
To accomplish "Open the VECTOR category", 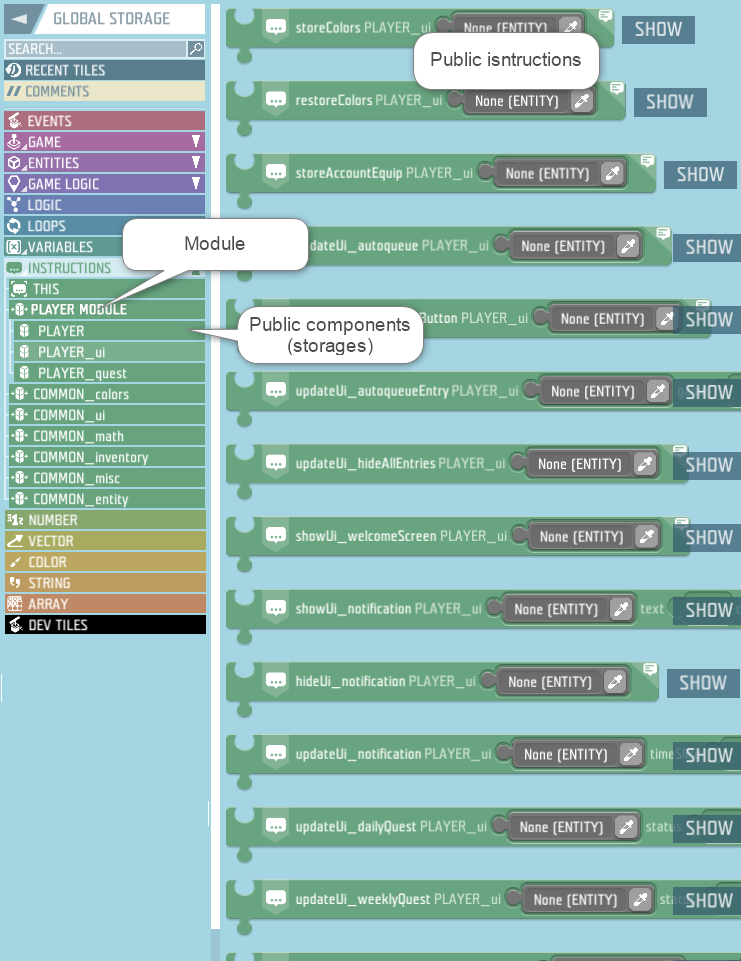I will tap(105, 541).
